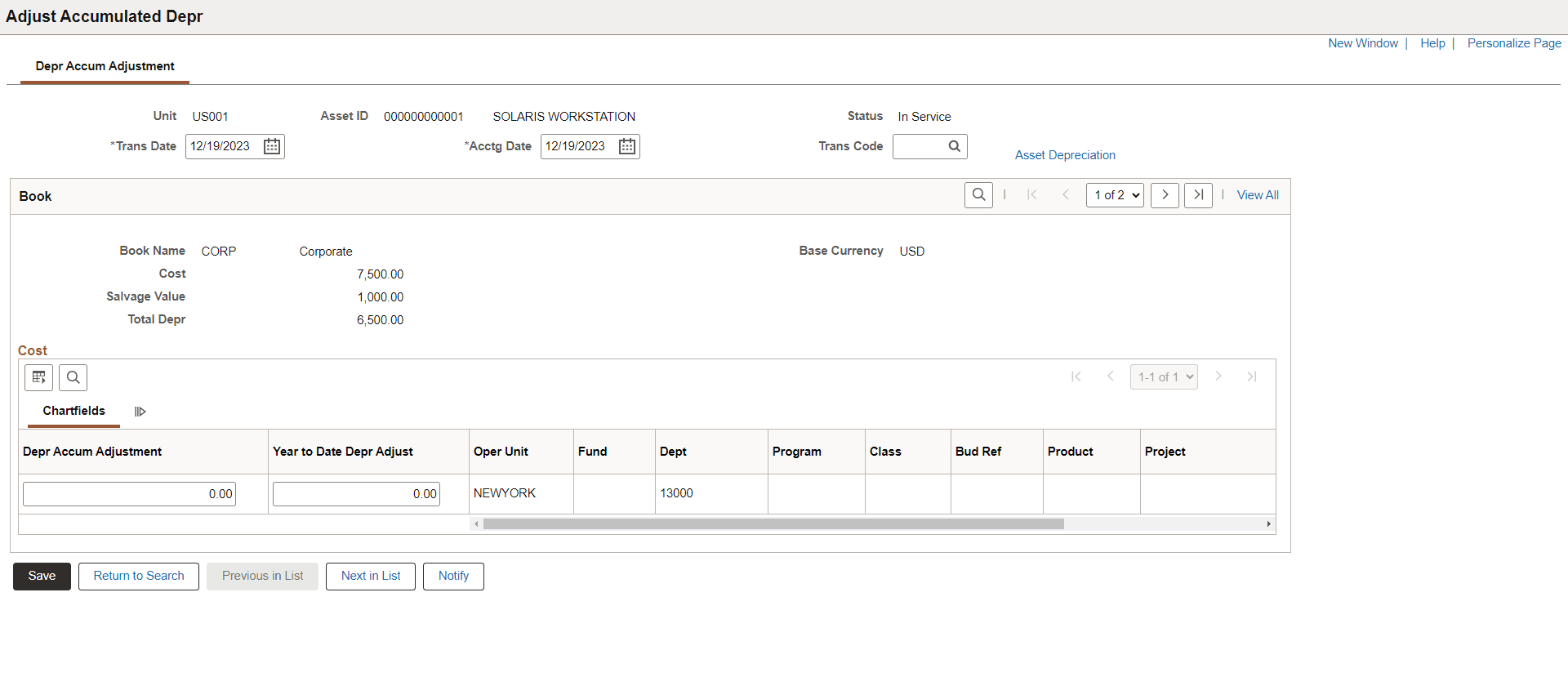
Task: Click the NEWYORK Oper Unit cell
Action: (x=505, y=493)
